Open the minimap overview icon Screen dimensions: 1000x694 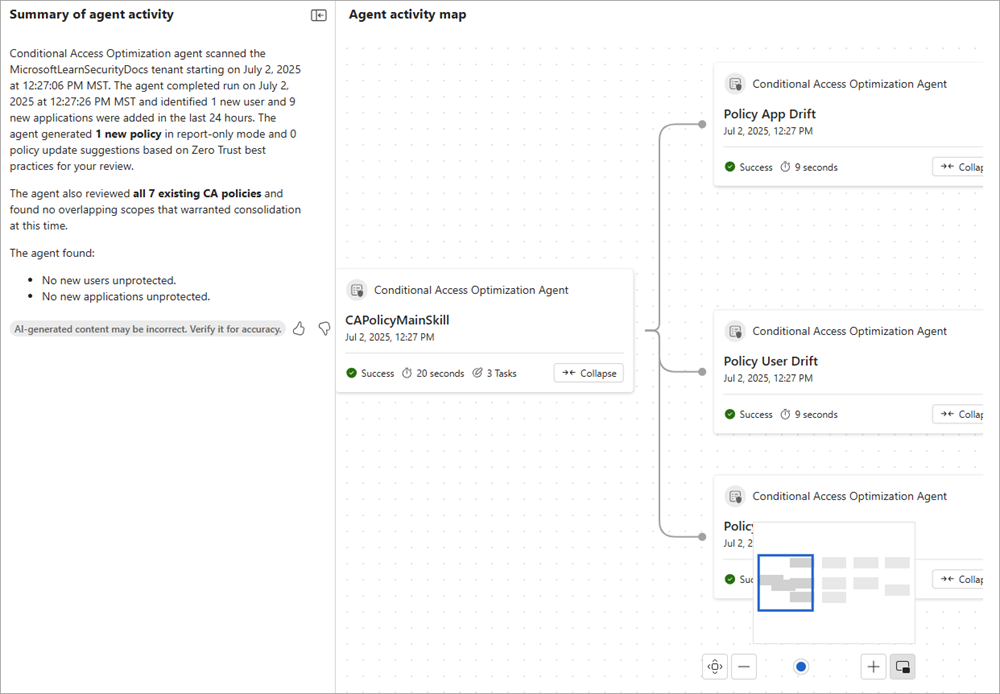point(902,666)
